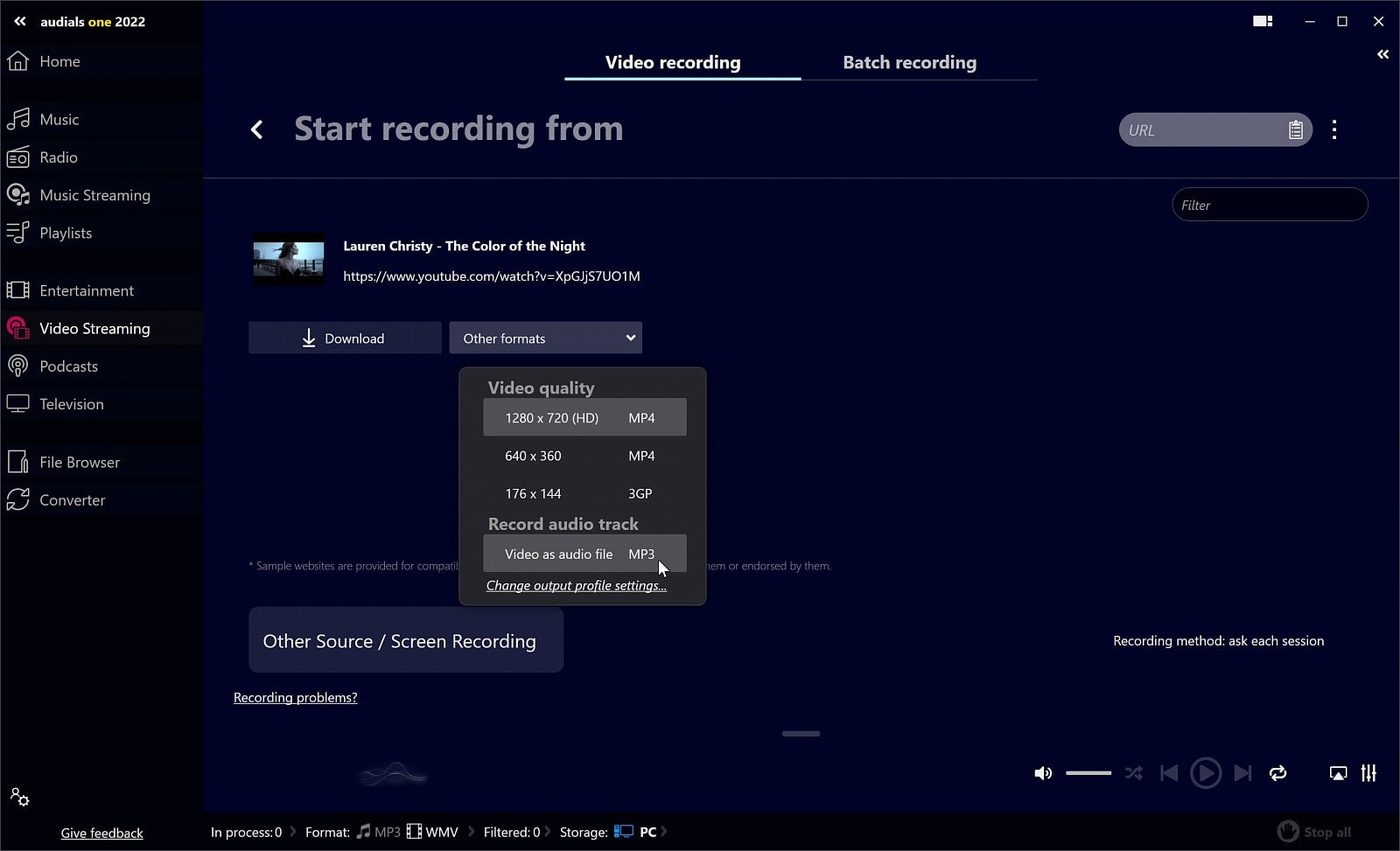Click Other Source / Screen Recording button
Image resolution: width=1400 pixels, height=851 pixels.
(x=406, y=640)
